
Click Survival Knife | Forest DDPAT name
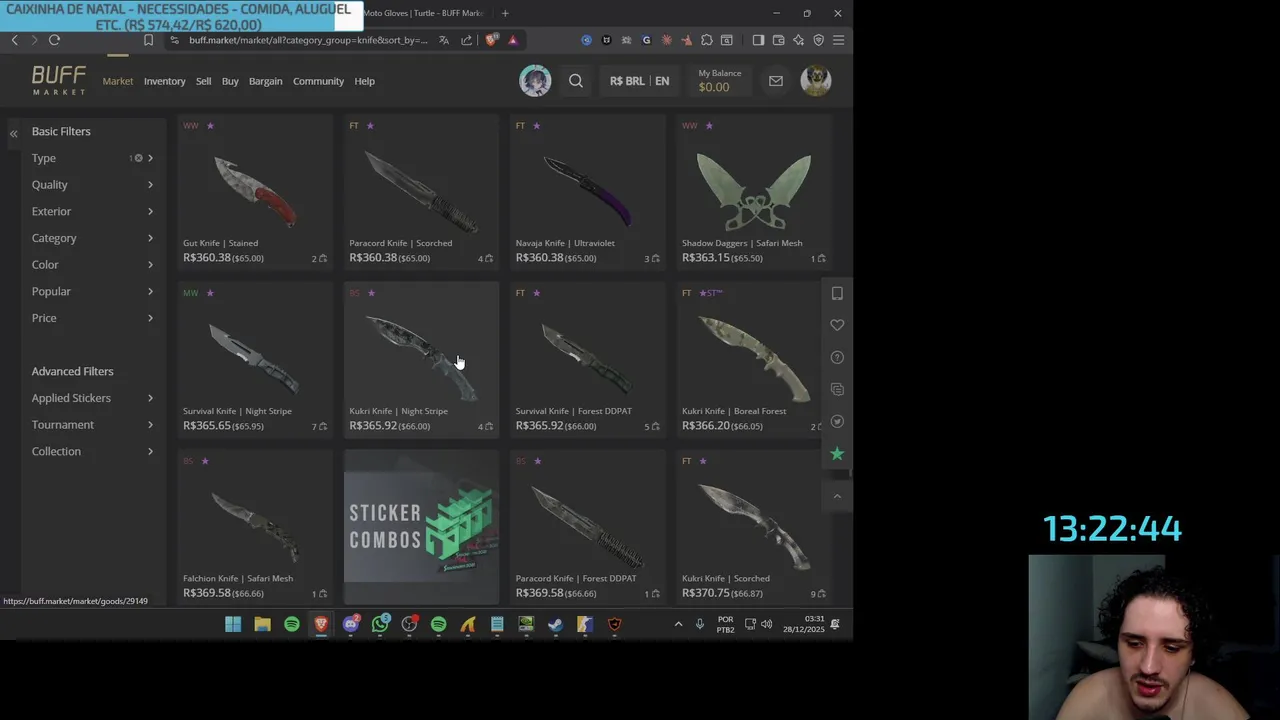pos(574,411)
